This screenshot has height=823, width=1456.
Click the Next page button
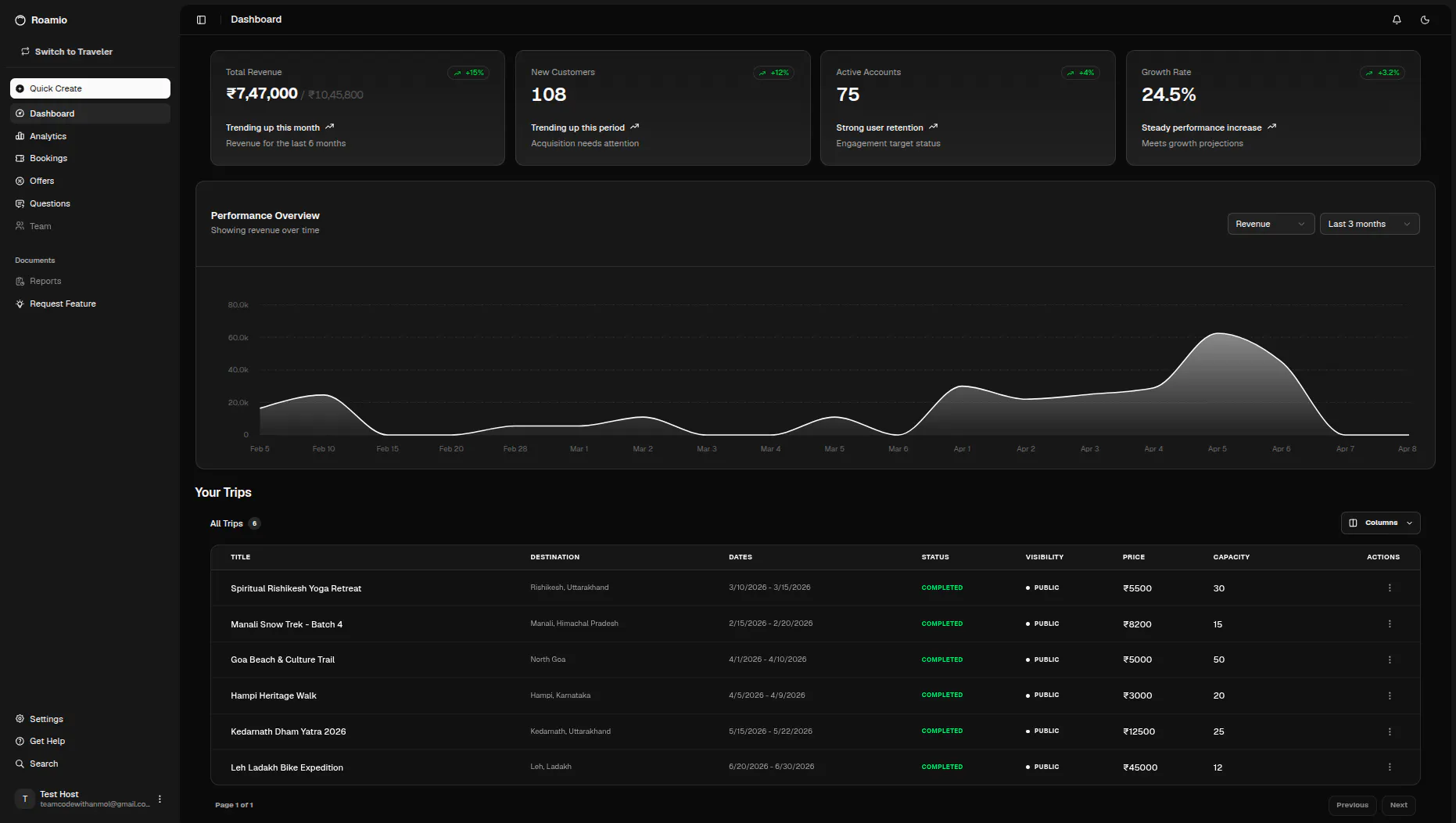[1398, 805]
